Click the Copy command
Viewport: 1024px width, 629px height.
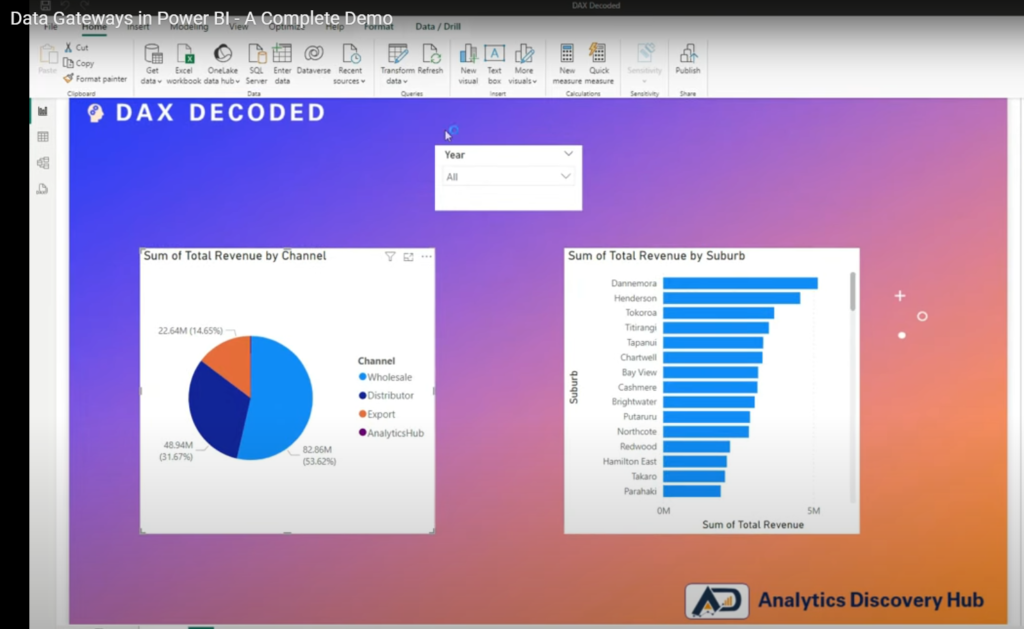[x=79, y=63]
